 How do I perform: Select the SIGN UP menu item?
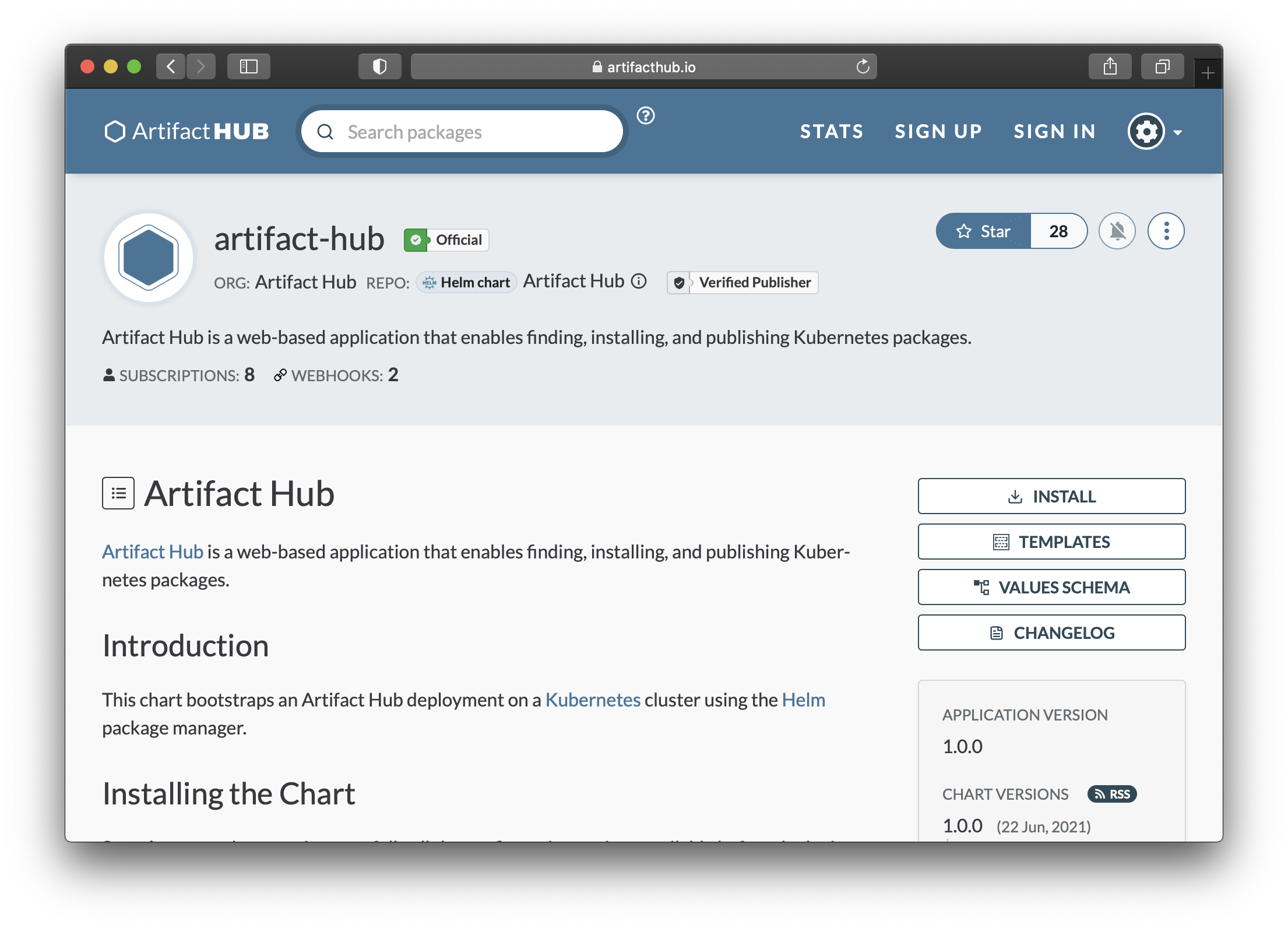pos(938,131)
